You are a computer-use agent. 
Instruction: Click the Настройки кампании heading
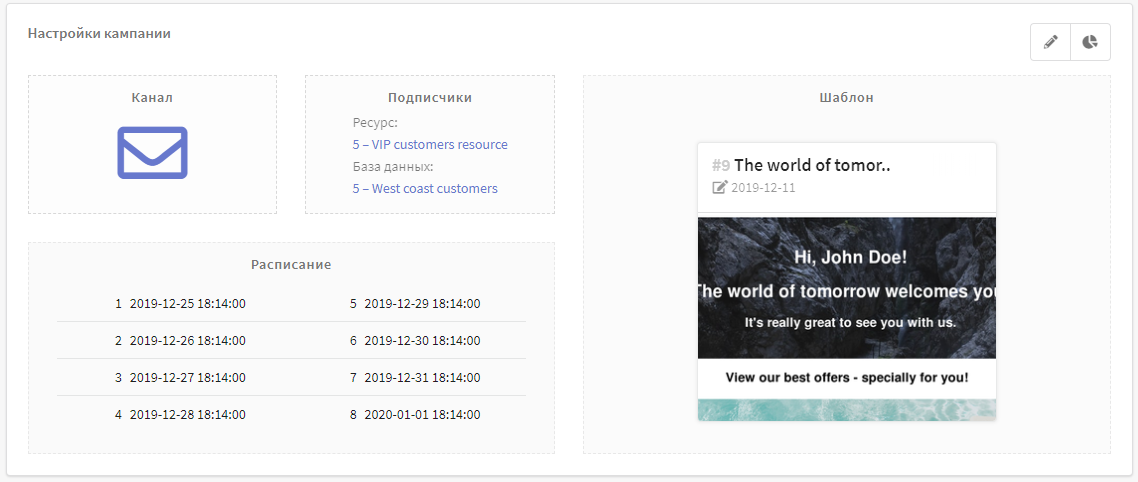(x=99, y=34)
